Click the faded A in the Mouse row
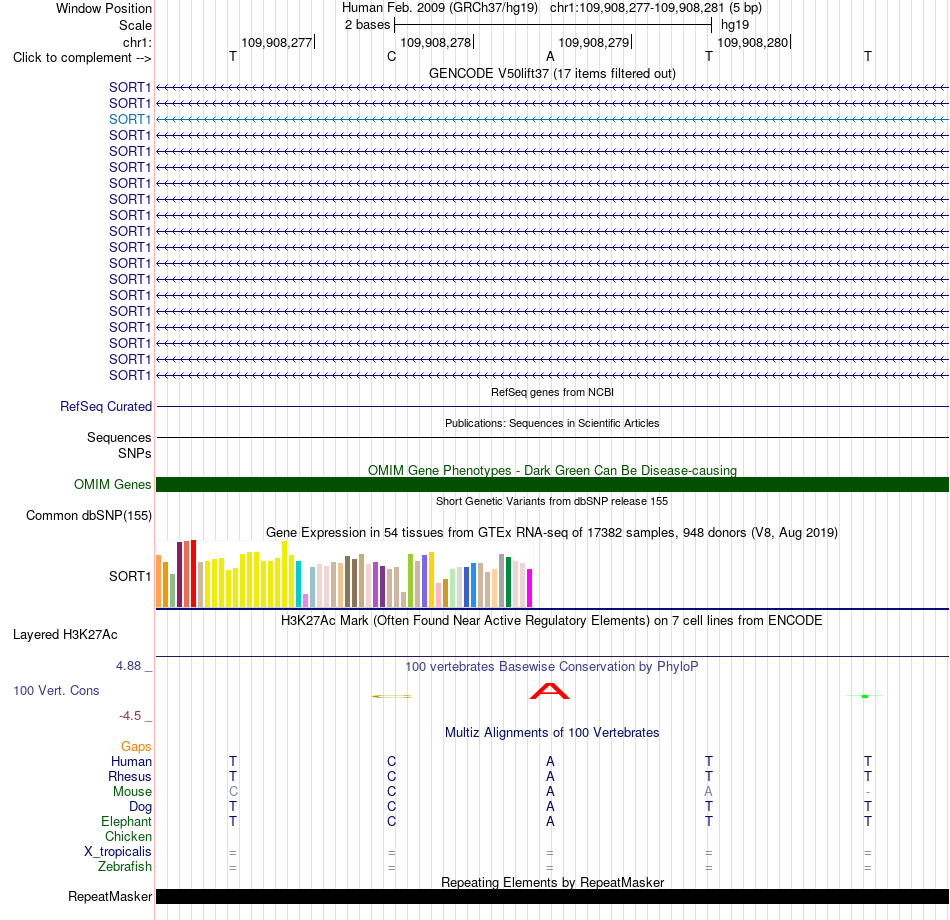This screenshot has height=920, width=950. pyautogui.click(x=708, y=792)
